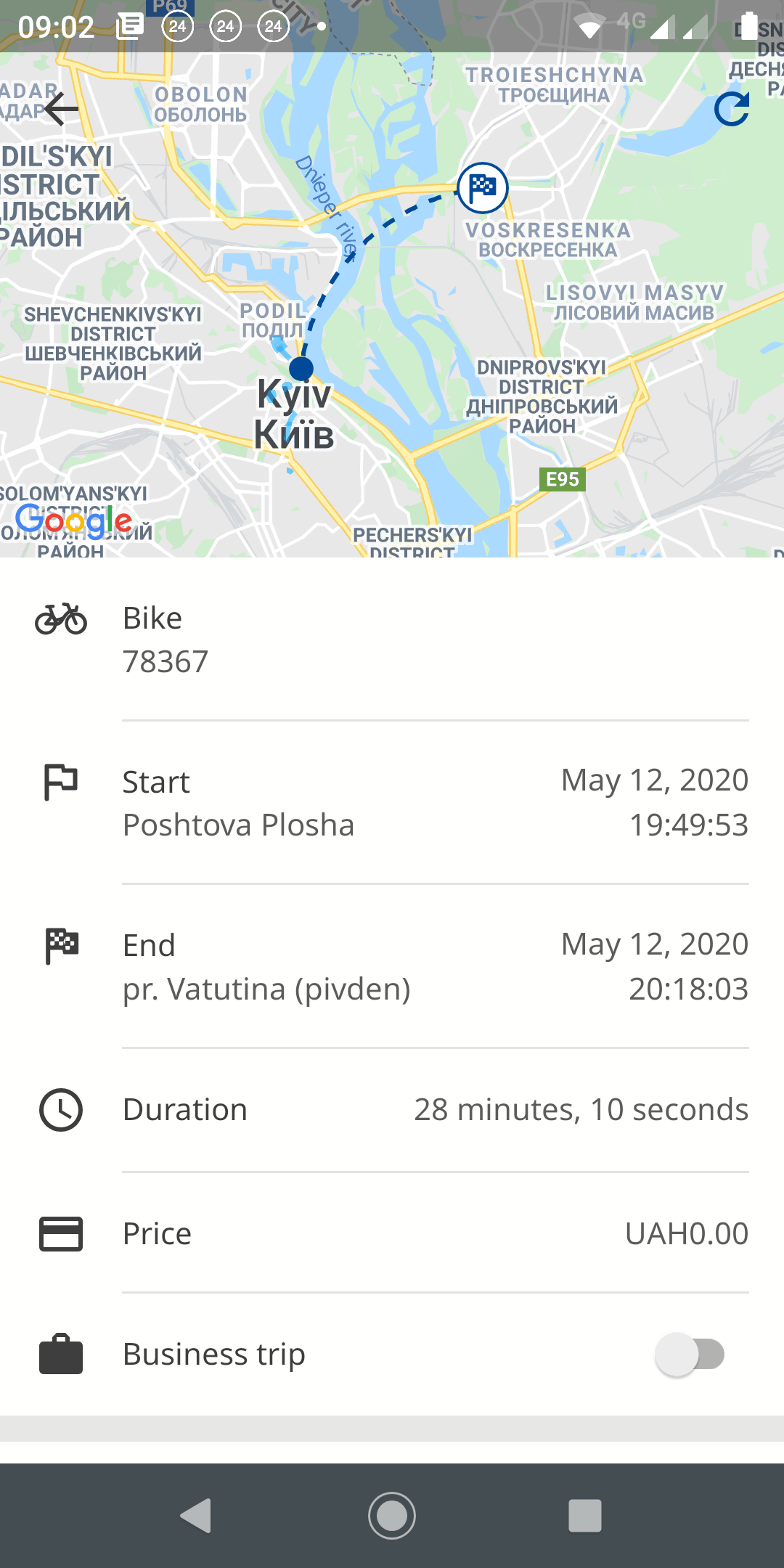Tap the checkered flag destination marker
The height and width of the screenshot is (1568, 784).
pos(483,188)
